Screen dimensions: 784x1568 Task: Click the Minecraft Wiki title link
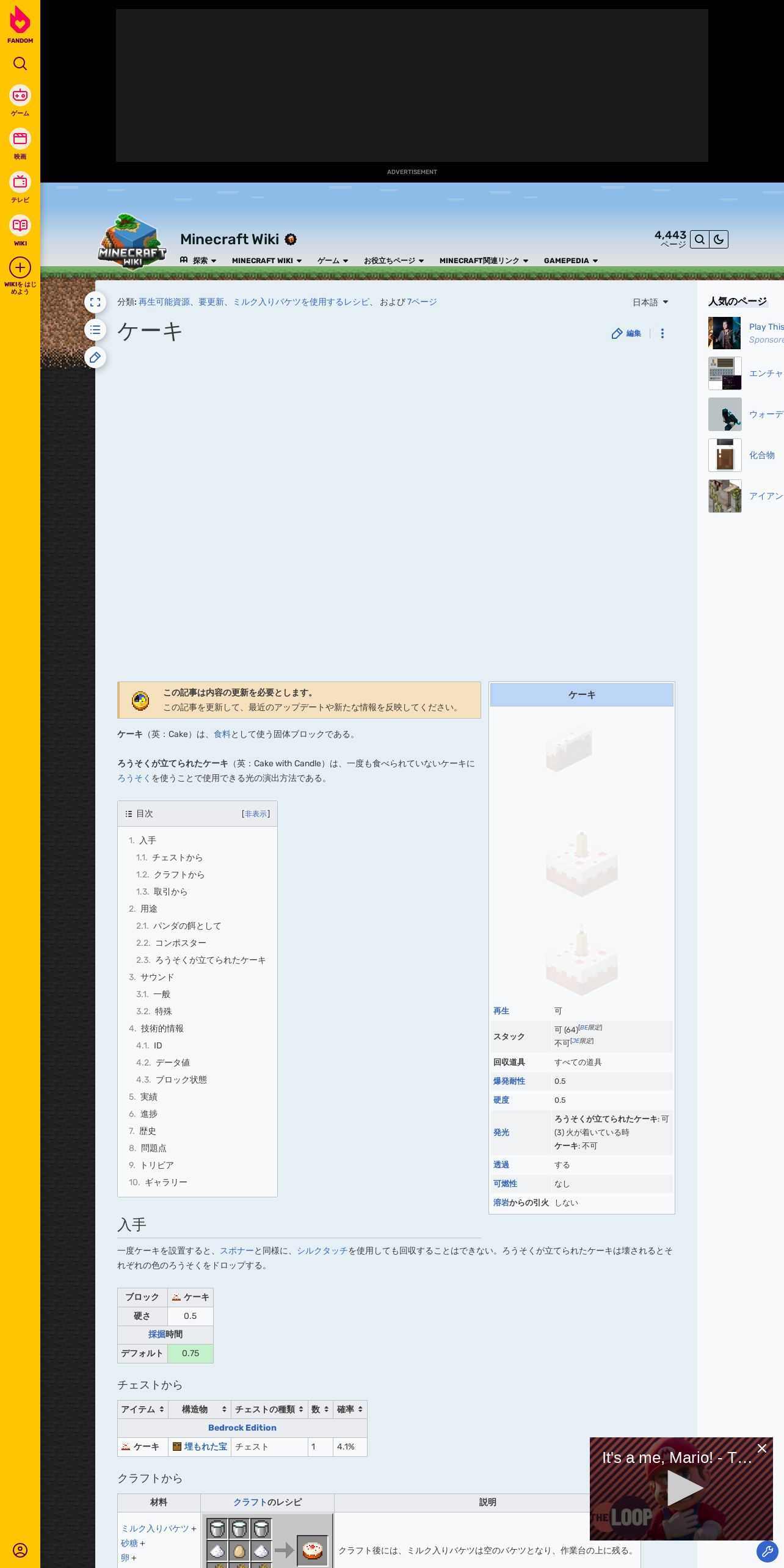[x=230, y=239]
